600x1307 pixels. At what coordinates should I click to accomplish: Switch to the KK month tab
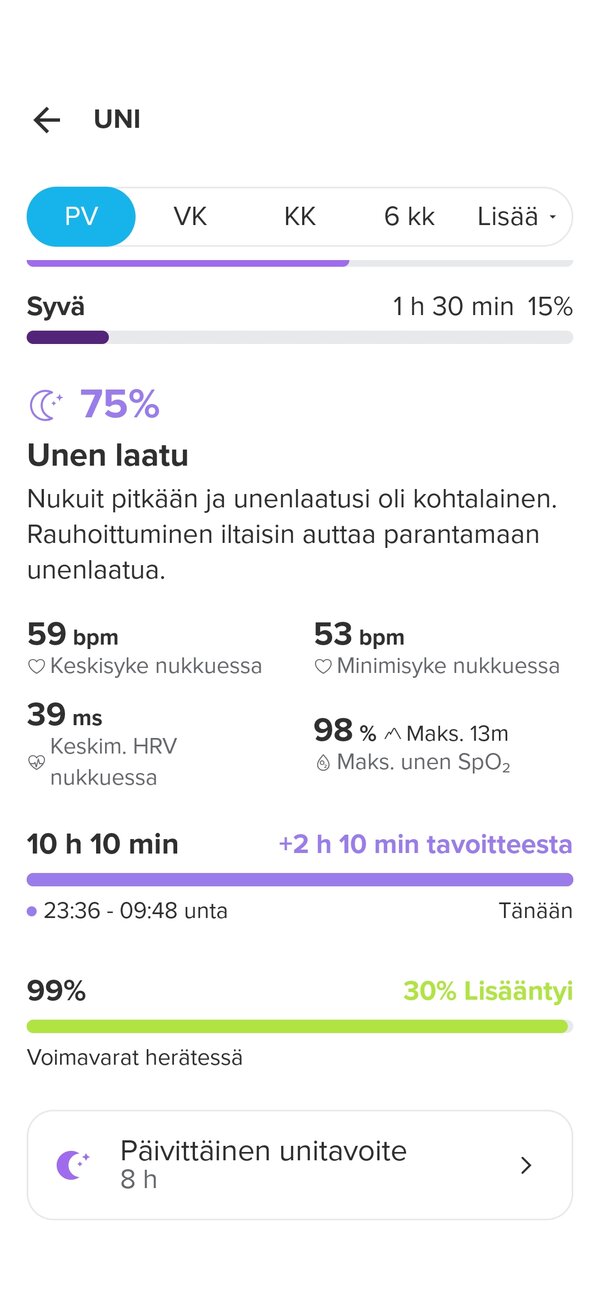tap(300, 217)
